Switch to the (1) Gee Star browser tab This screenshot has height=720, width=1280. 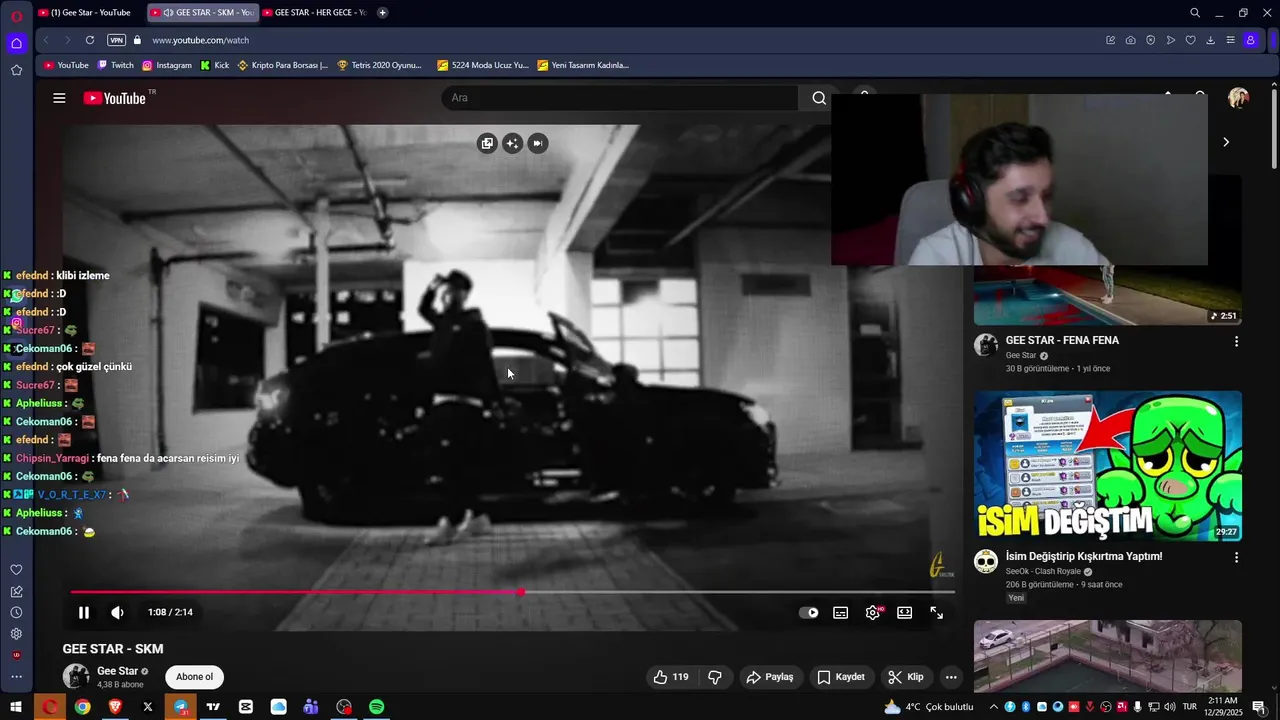88,13
